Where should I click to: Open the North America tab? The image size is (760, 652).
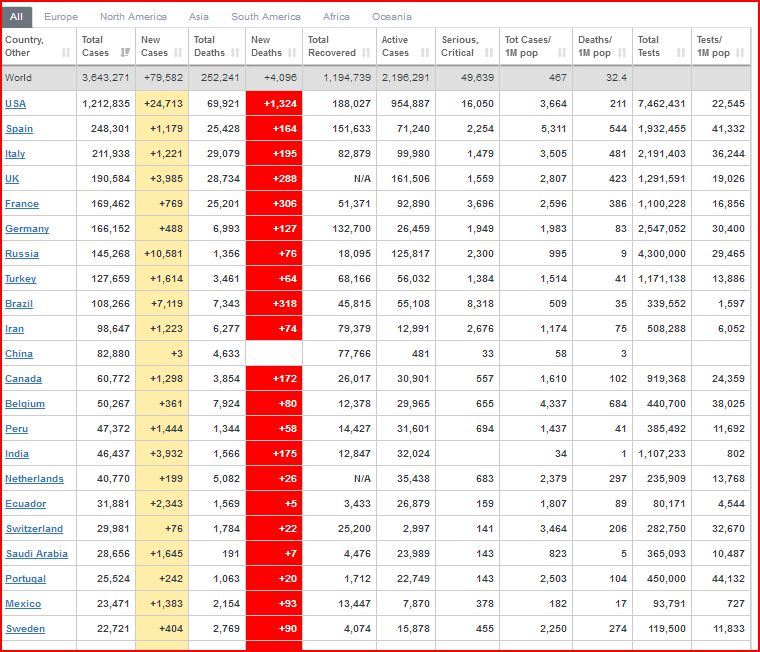[133, 17]
